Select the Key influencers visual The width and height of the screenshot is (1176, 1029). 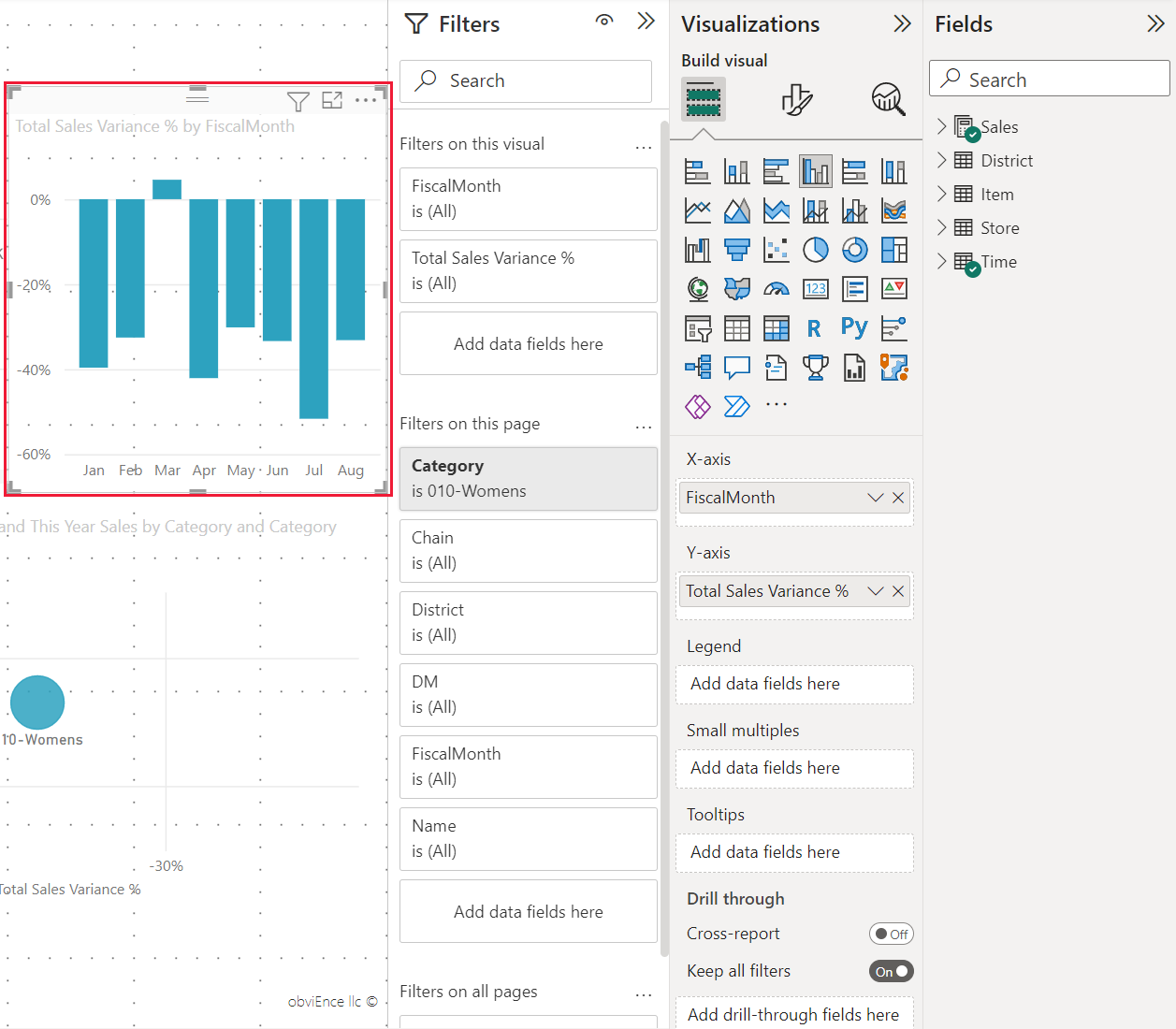[x=894, y=328]
